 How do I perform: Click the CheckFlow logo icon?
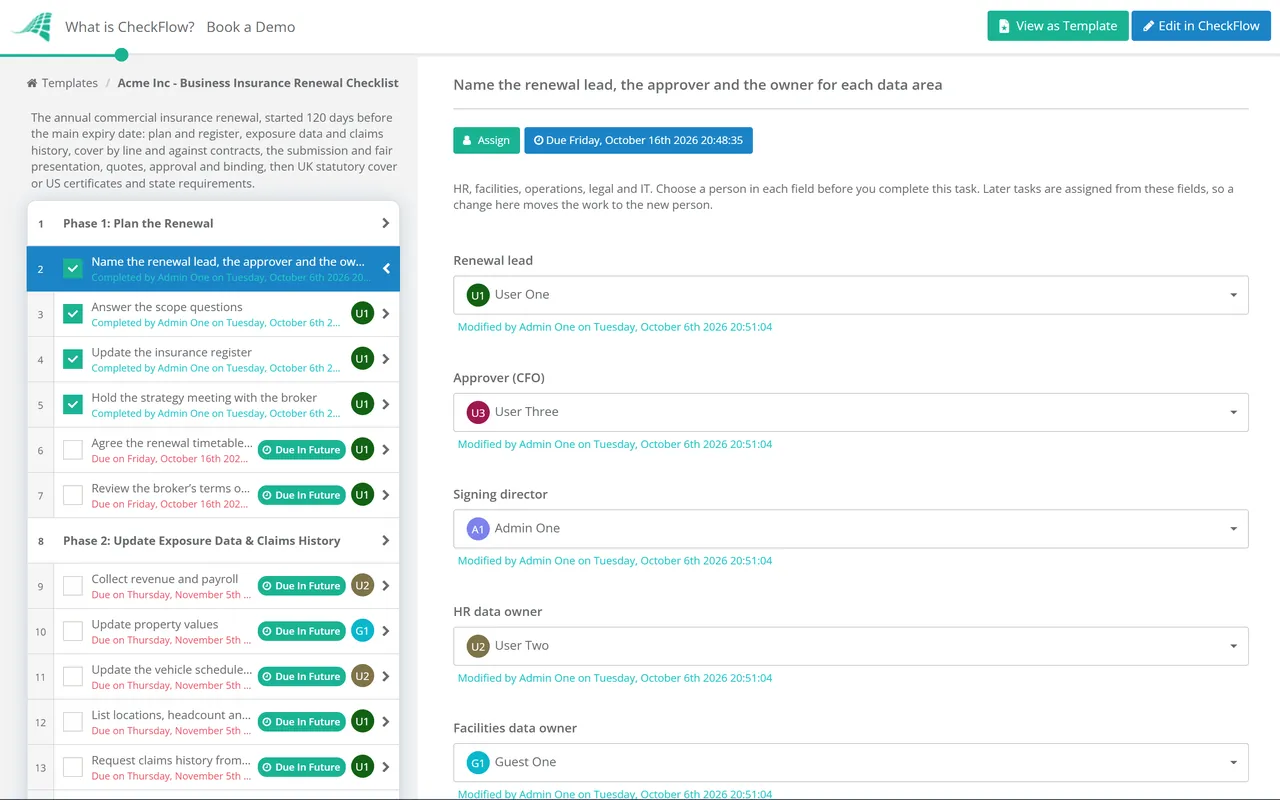coord(31,27)
